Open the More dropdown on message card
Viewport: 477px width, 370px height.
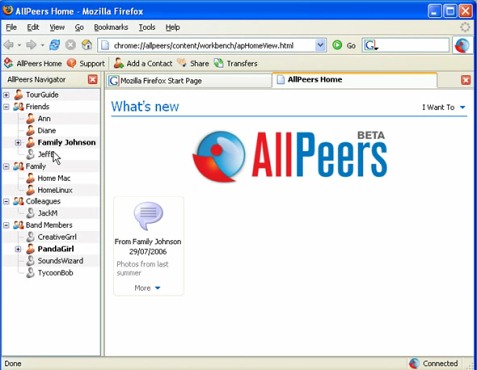147,288
